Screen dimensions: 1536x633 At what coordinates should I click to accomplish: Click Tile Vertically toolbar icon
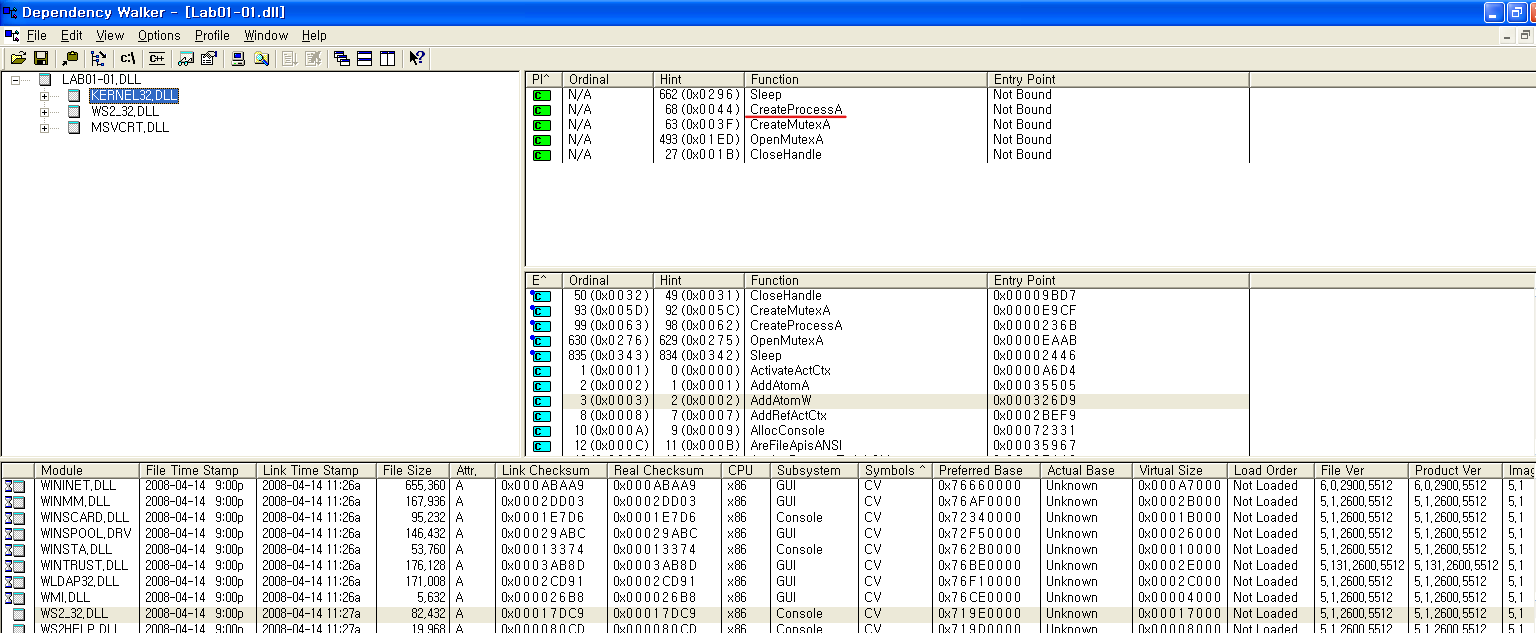pos(388,58)
